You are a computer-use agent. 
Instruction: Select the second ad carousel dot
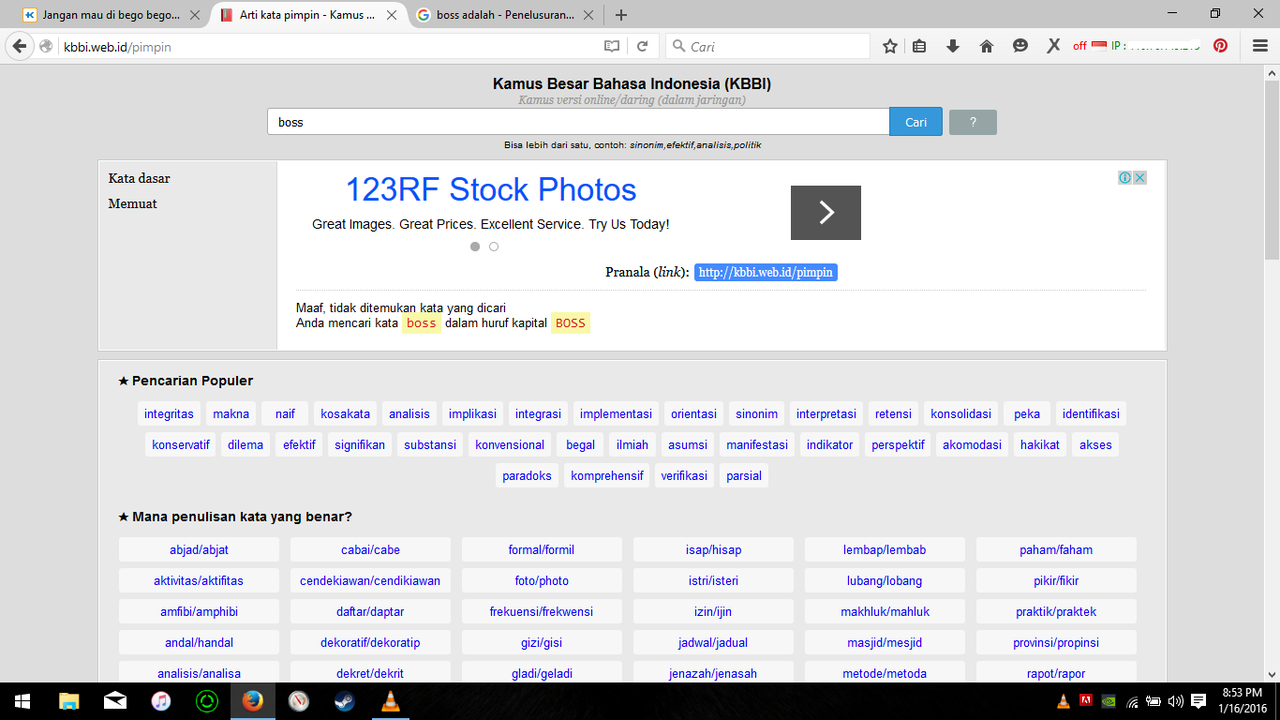coord(494,246)
